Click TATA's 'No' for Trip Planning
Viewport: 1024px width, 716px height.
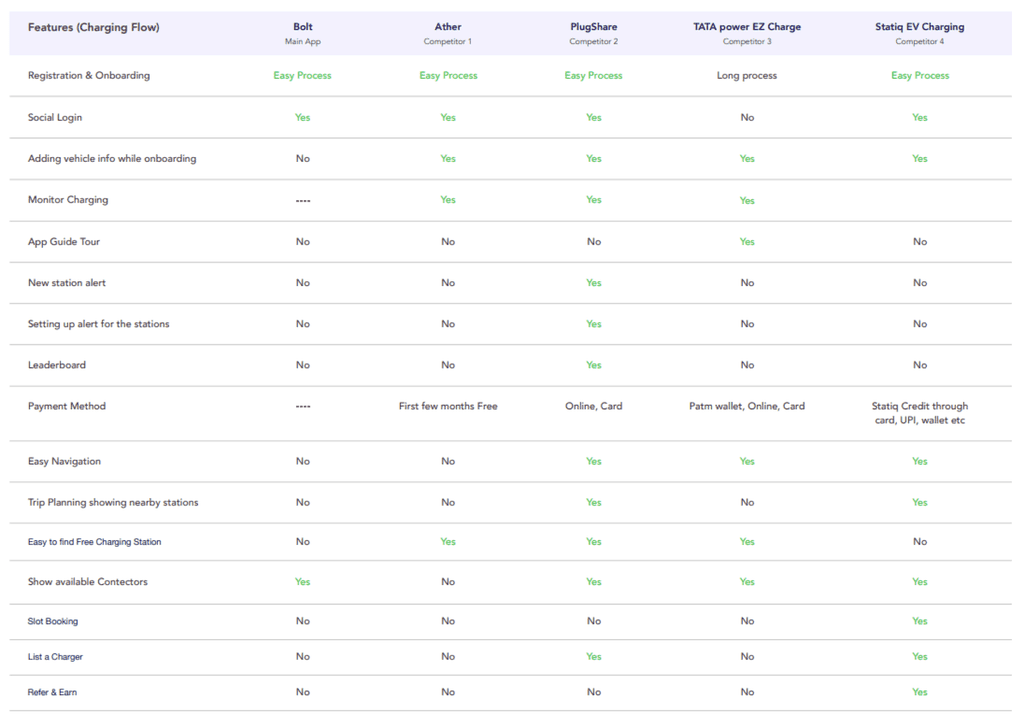[x=747, y=502]
